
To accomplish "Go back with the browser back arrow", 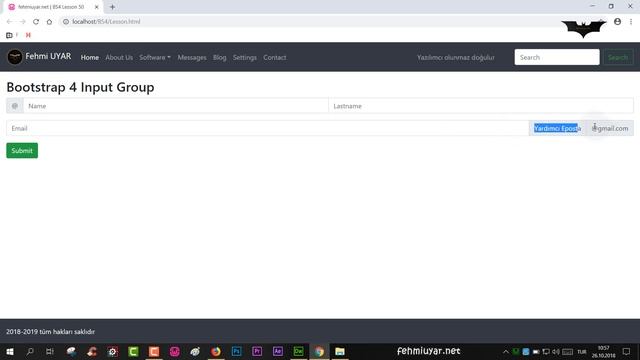I will (x=9, y=22).
